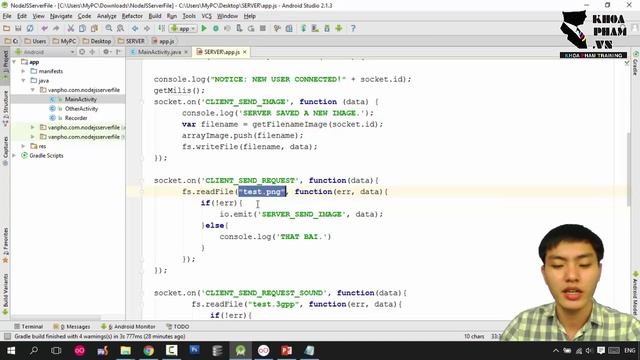Expand the res folder
Viewport: 640px width, 360px height.
24,146
